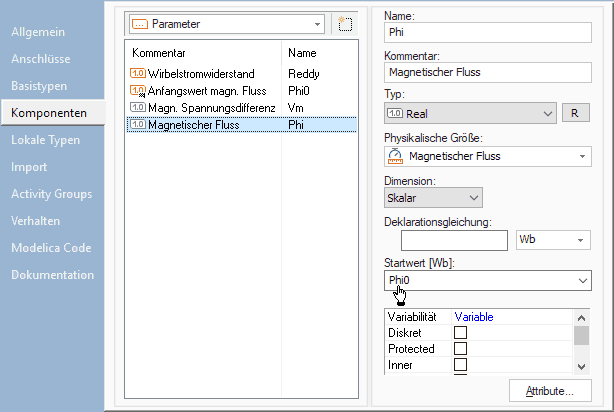
Task: Open the Allgemein section
Action: pos(38,32)
